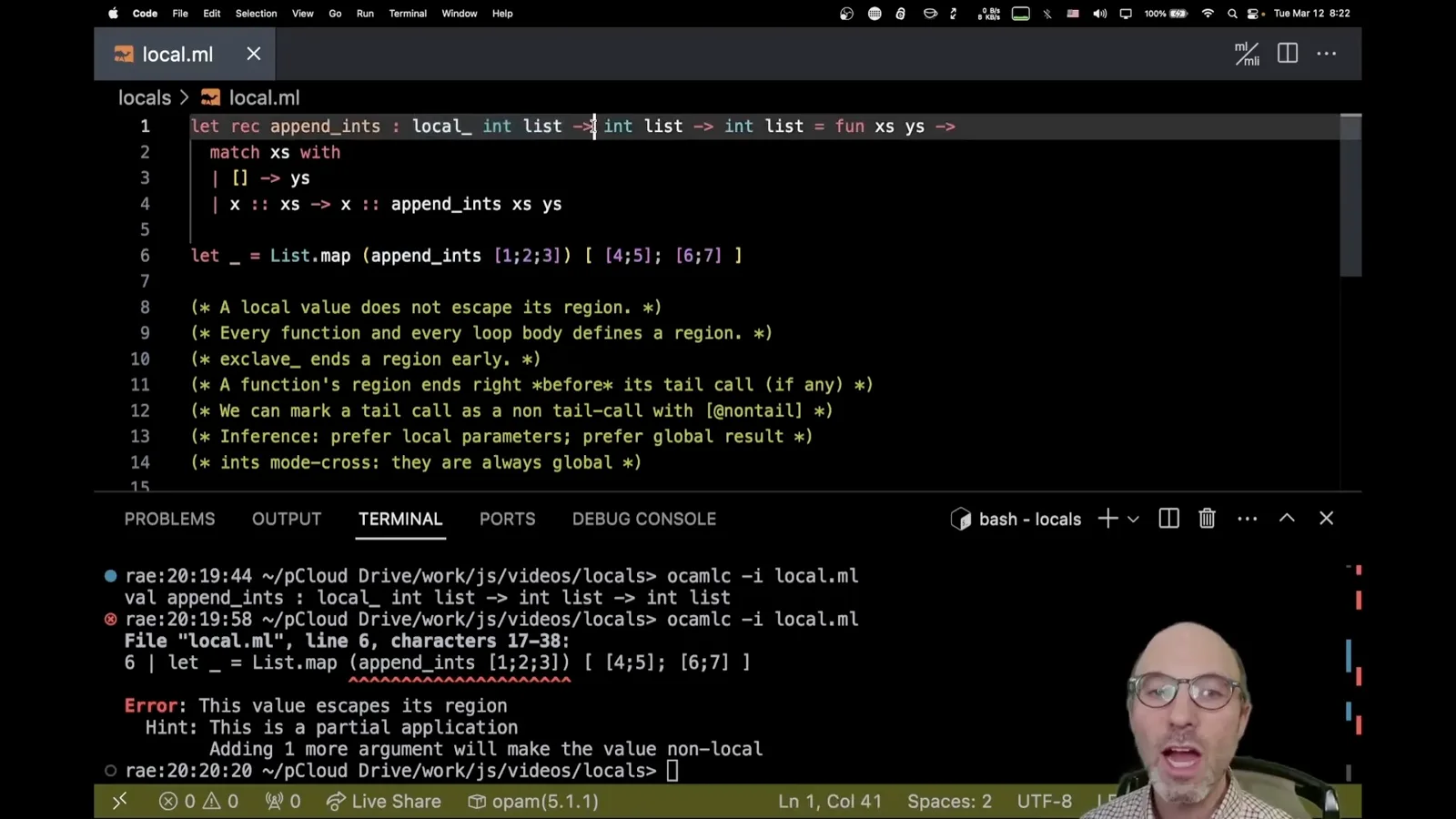Open ports forwarded indicator in status bar
This screenshot has height=819, width=1456.
[x=283, y=802]
